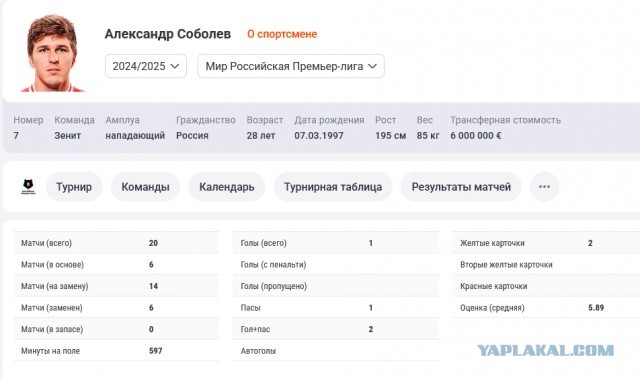This screenshot has height=380, width=640.
Task: Click the birth date 07.03.1997
Action: (319, 136)
